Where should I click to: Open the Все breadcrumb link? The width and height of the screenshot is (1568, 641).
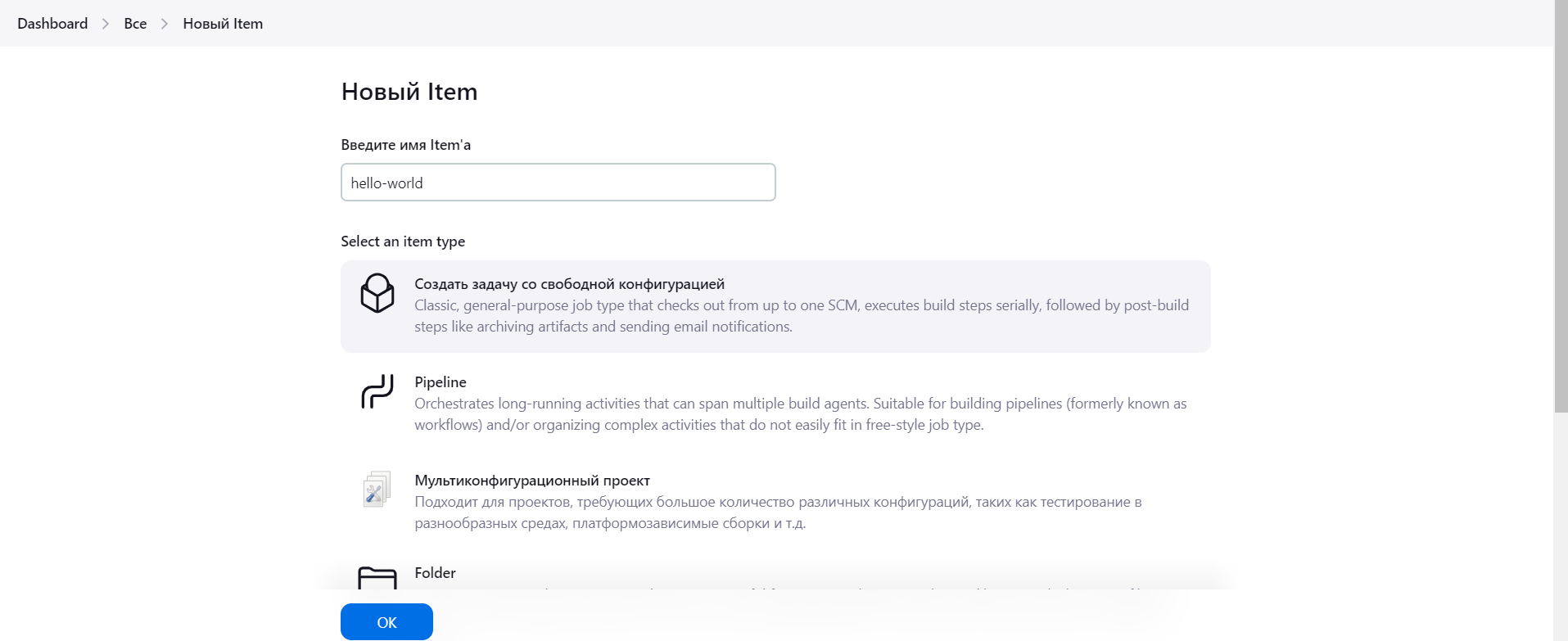tap(135, 24)
